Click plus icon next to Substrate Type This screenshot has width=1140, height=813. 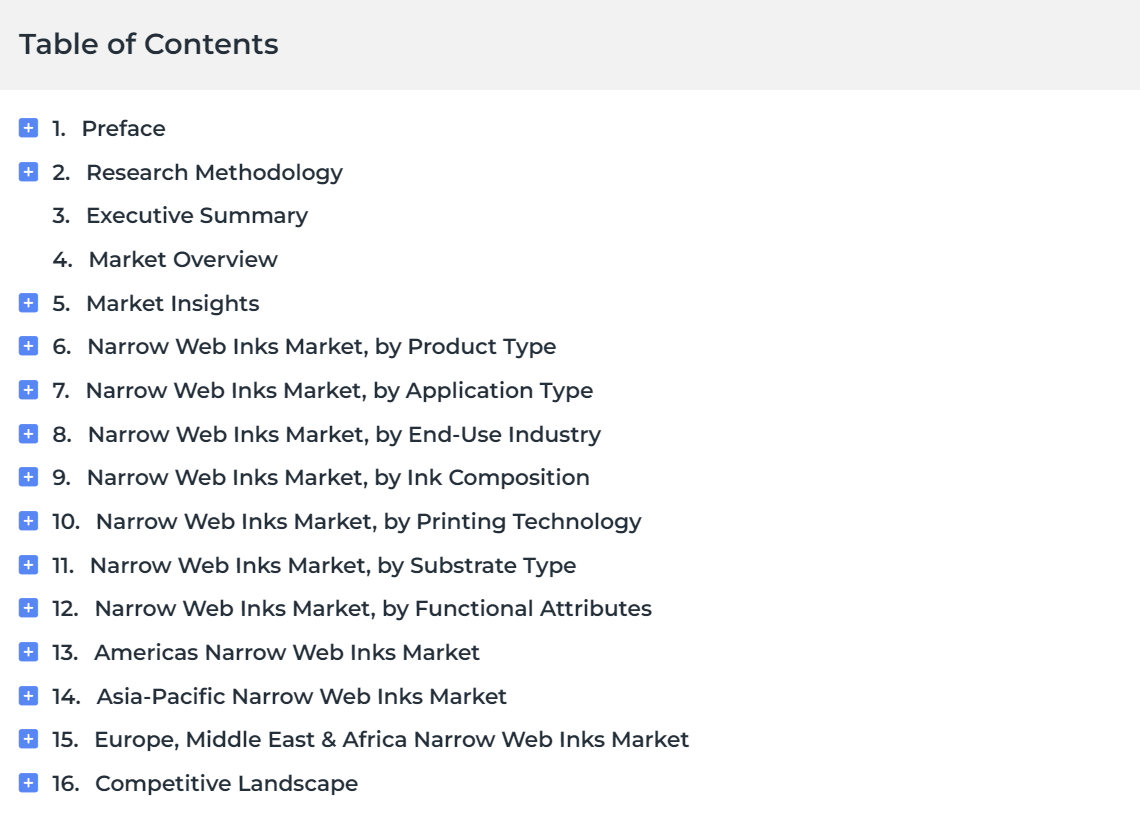click(x=28, y=564)
